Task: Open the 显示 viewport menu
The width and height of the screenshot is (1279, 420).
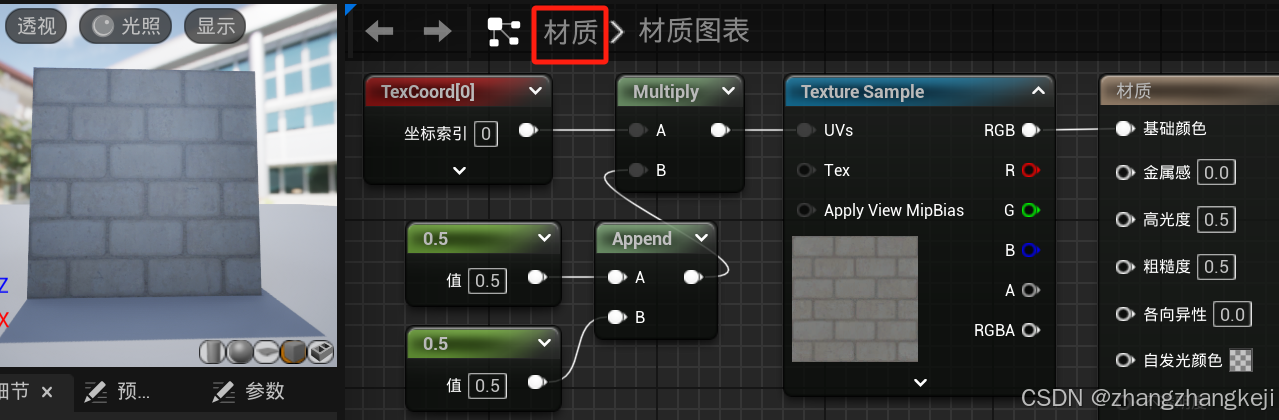Action: coord(215,27)
